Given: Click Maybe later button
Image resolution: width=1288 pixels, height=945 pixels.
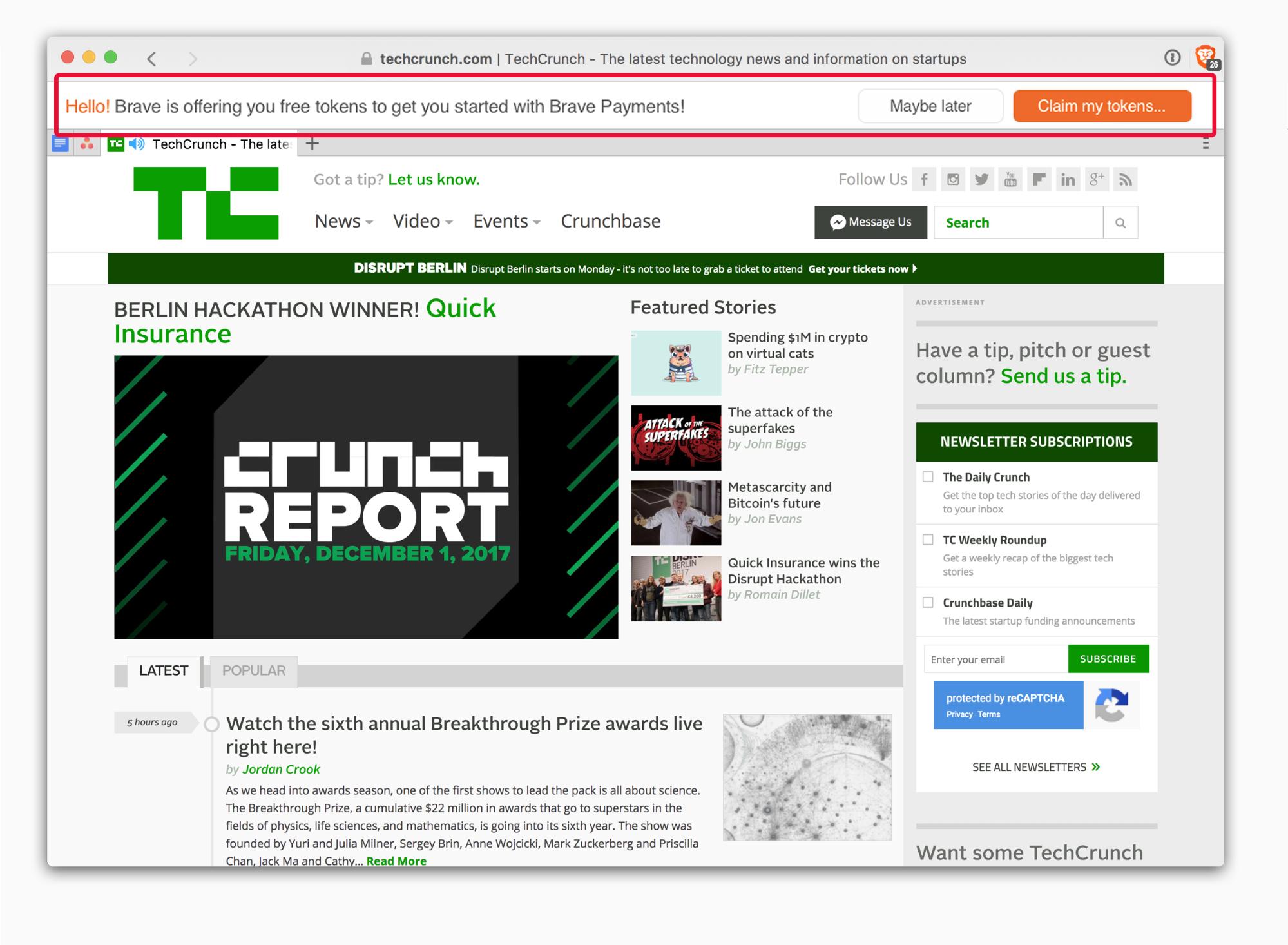Looking at the screenshot, I should coord(930,106).
